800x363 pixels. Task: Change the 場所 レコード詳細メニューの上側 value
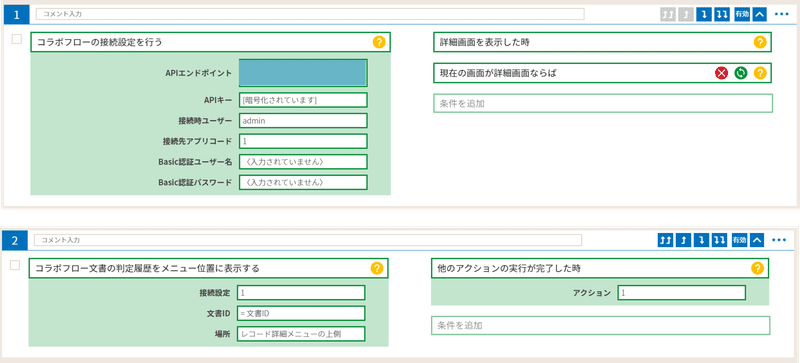coord(301,333)
